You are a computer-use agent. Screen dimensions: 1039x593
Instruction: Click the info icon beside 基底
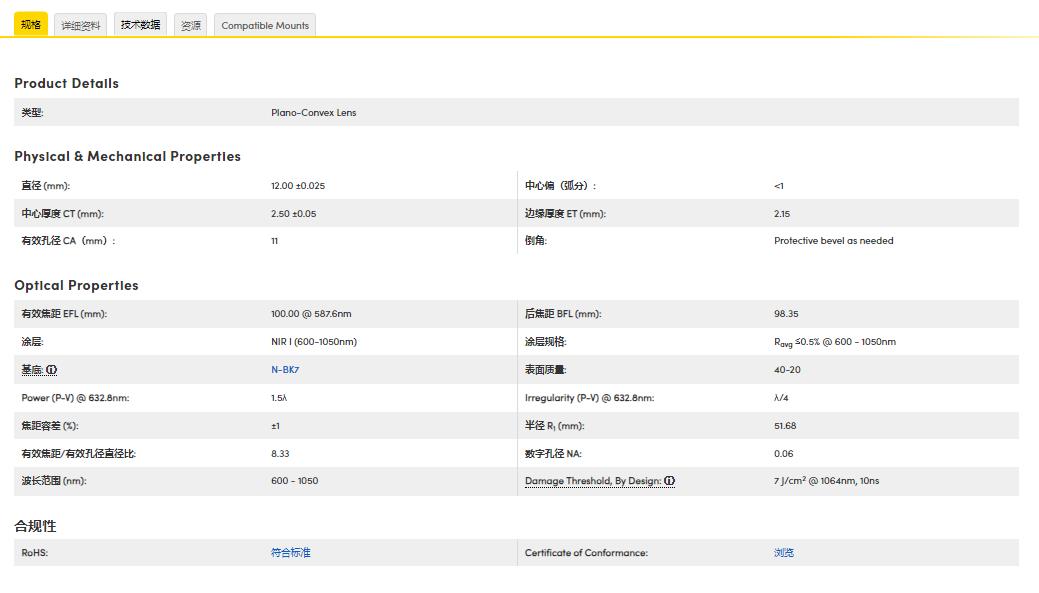52,370
